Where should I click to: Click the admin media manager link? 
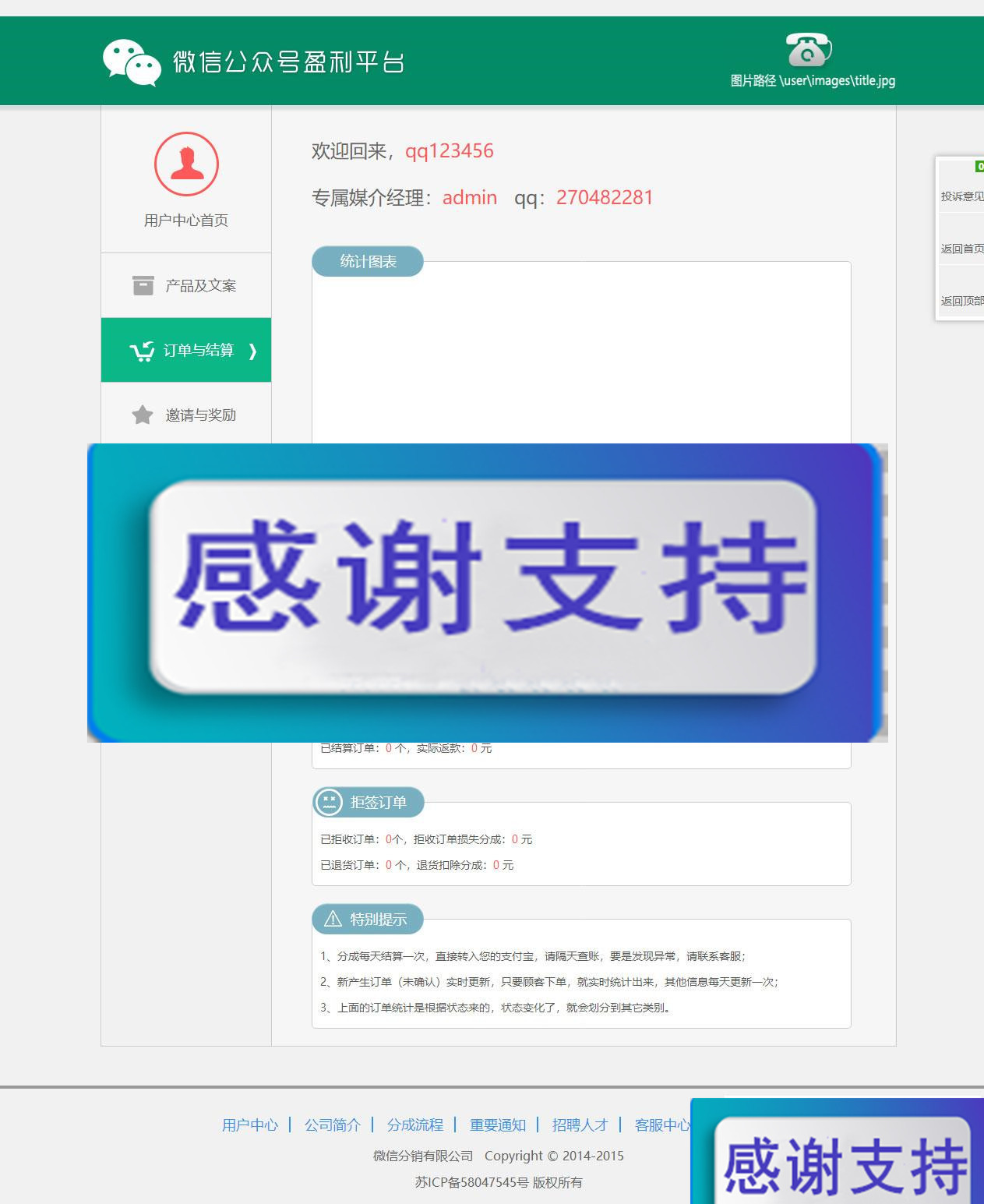click(x=468, y=197)
